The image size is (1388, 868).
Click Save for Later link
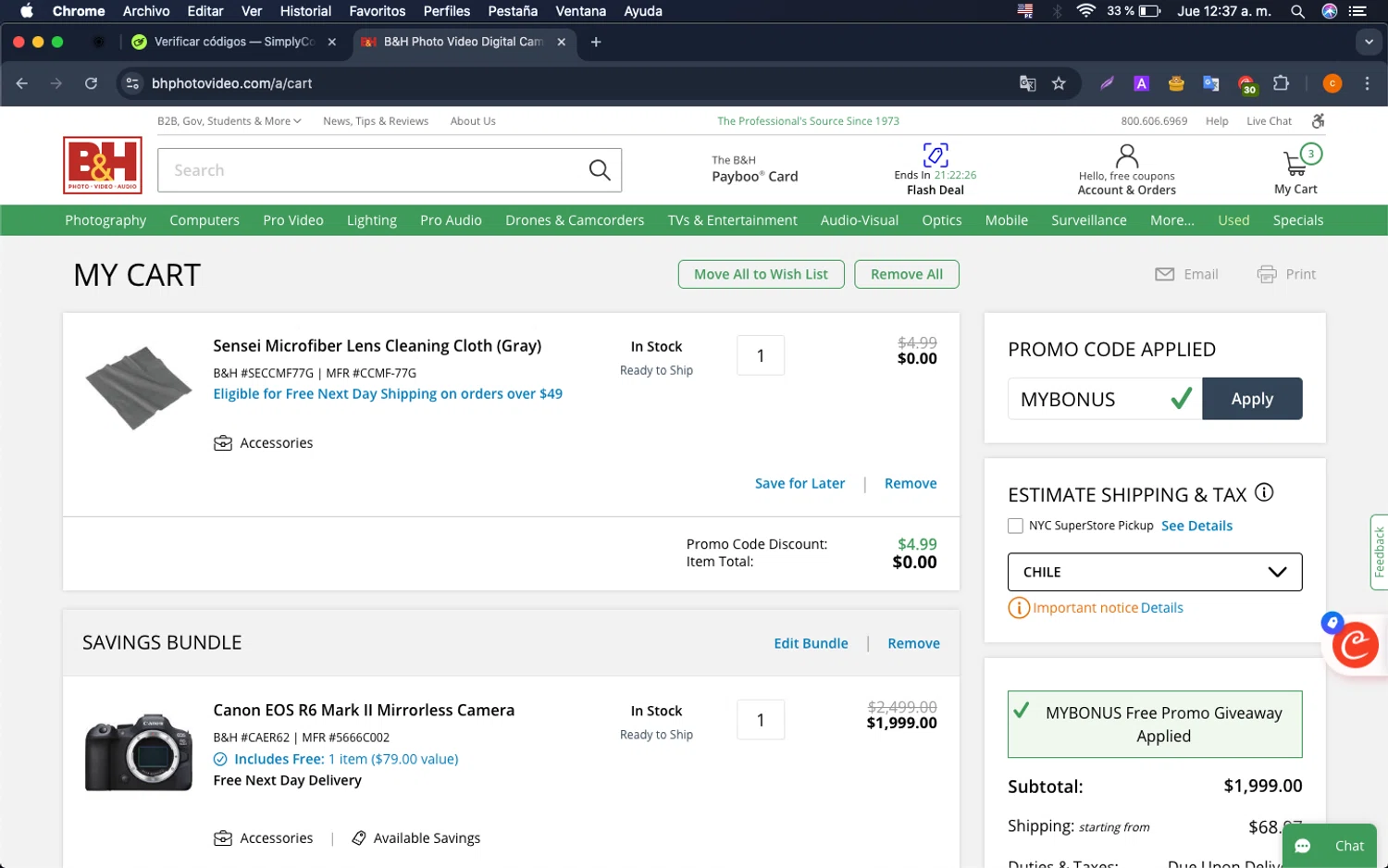[799, 483]
